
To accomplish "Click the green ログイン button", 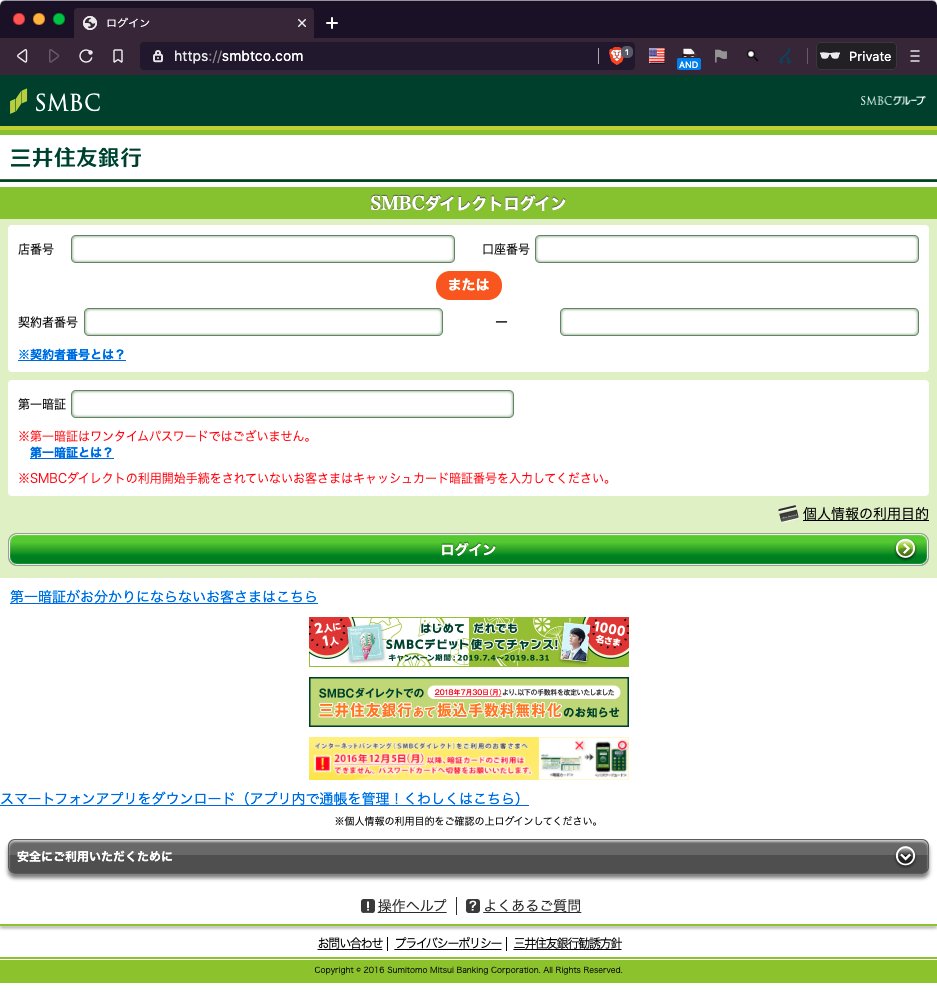I will point(468,550).
